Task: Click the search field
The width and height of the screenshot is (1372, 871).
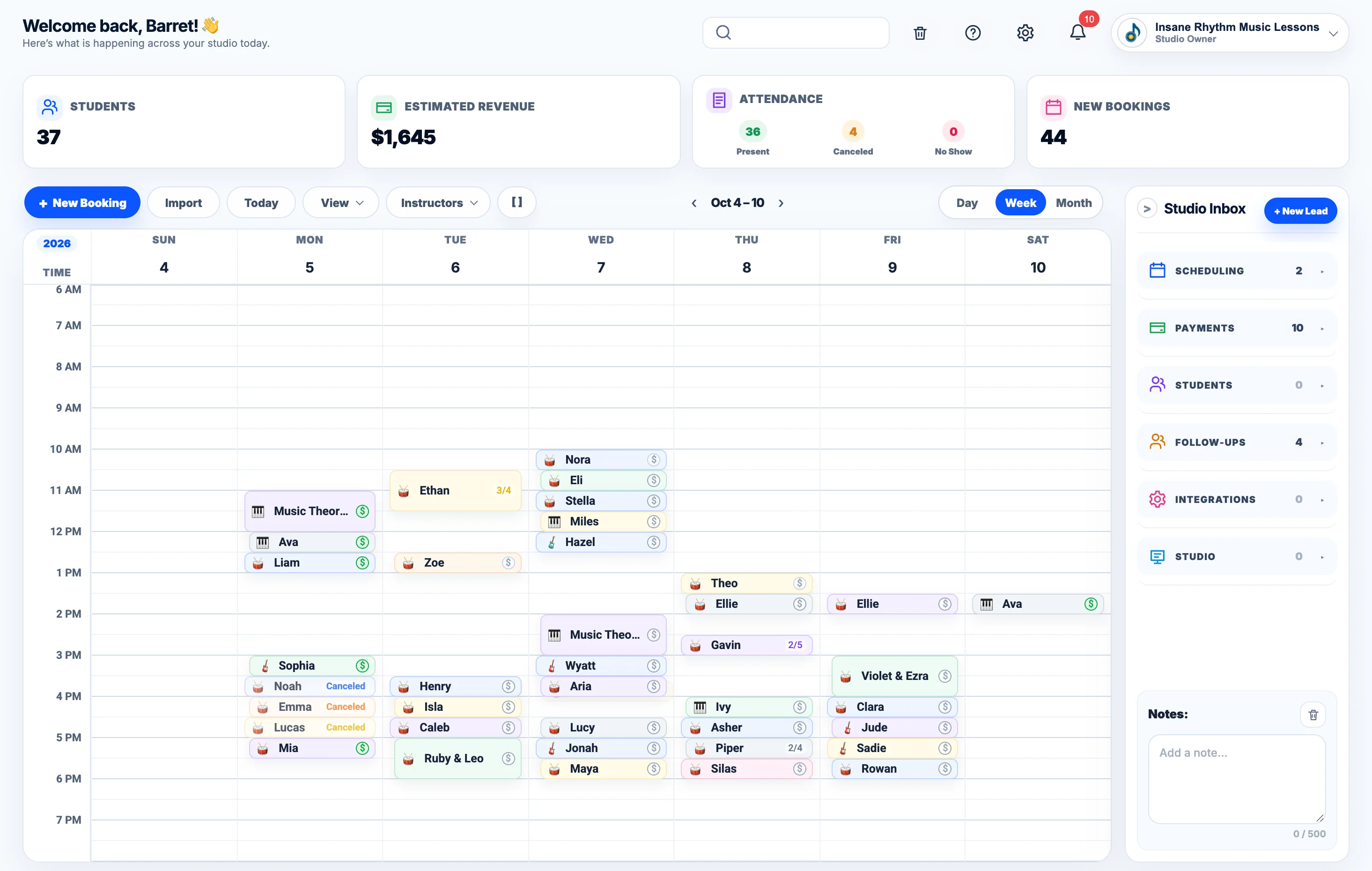Action: [x=796, y=33]
